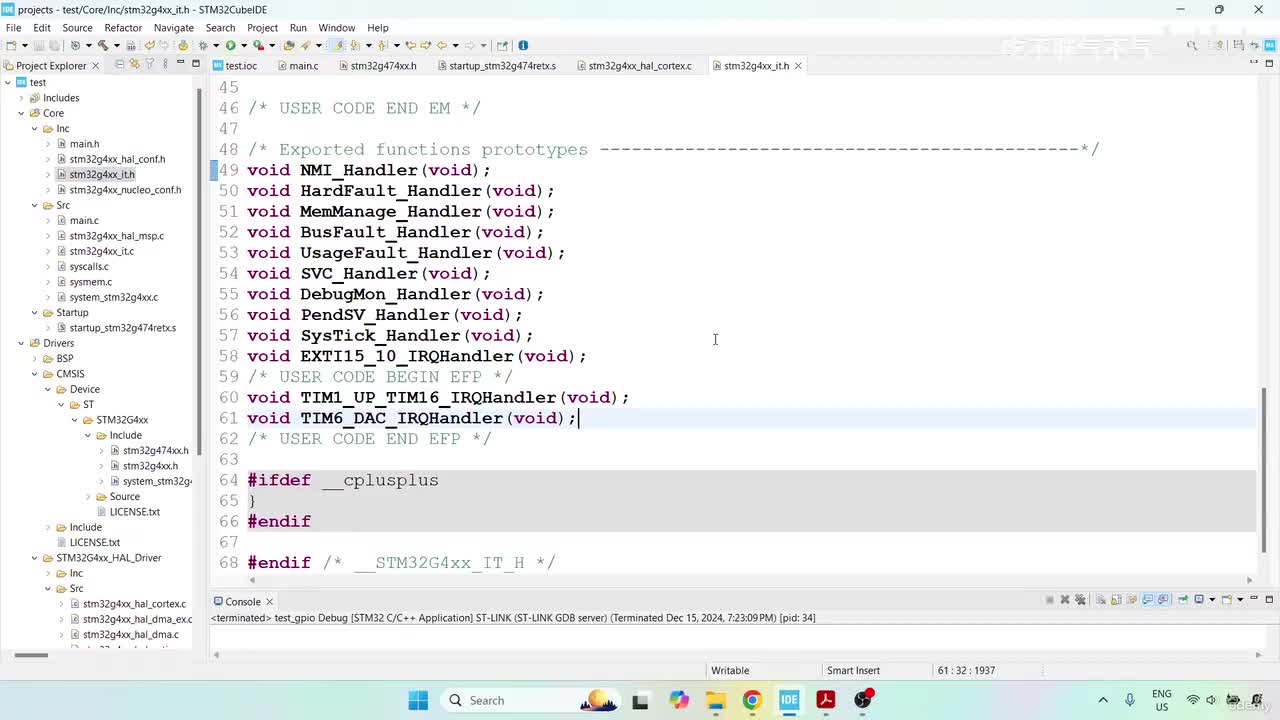Open File Explorer from the taskbar
1280x720 pixels.
point(715,700)
